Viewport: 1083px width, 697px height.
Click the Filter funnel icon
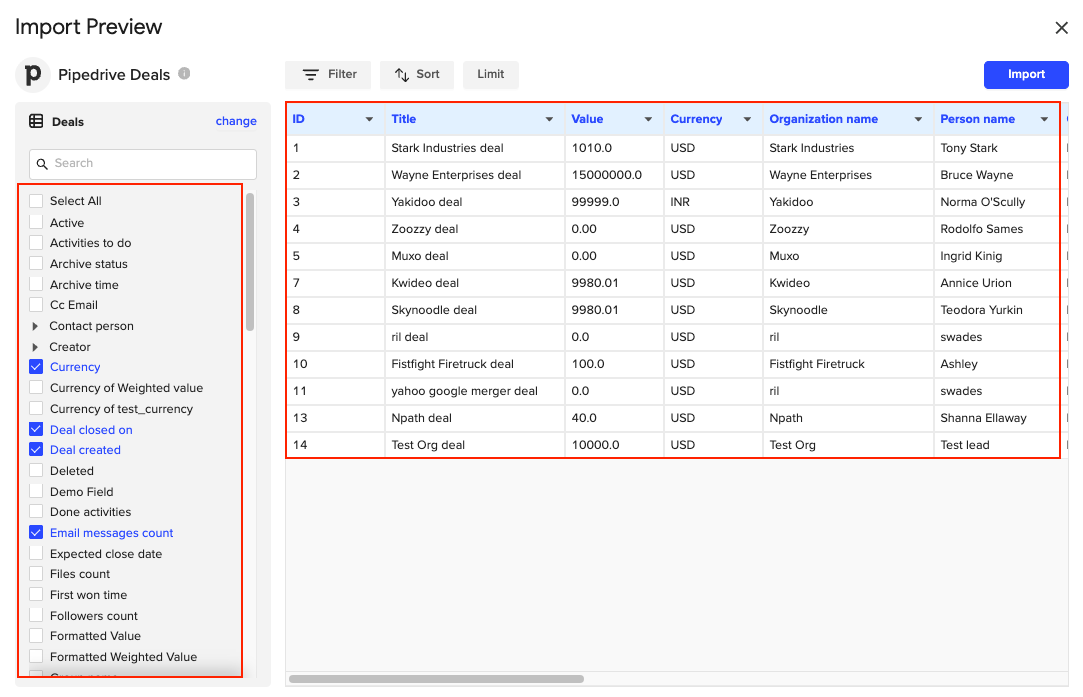(310, 74)
